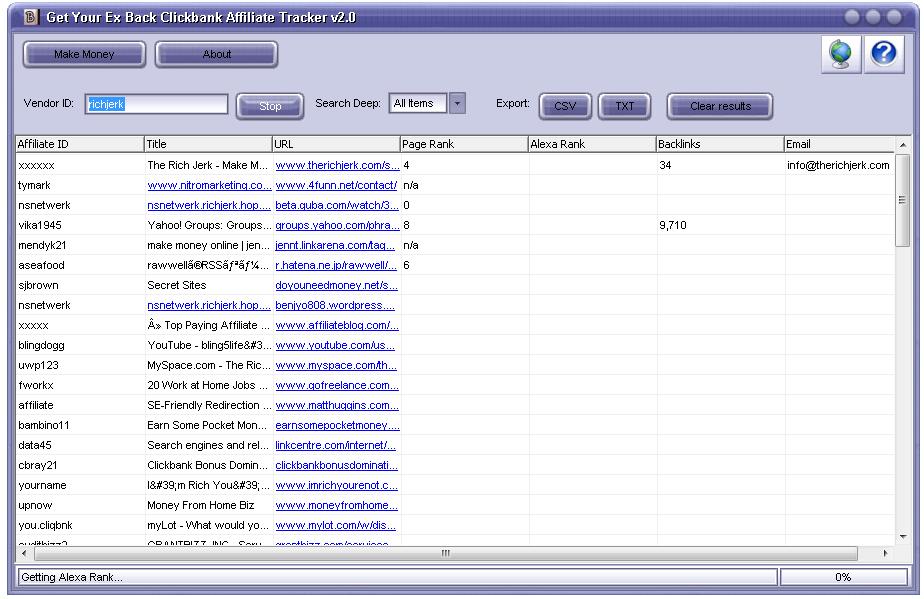Open help via question mark icon
924x599 pixels.
click(x=883, y=54)
